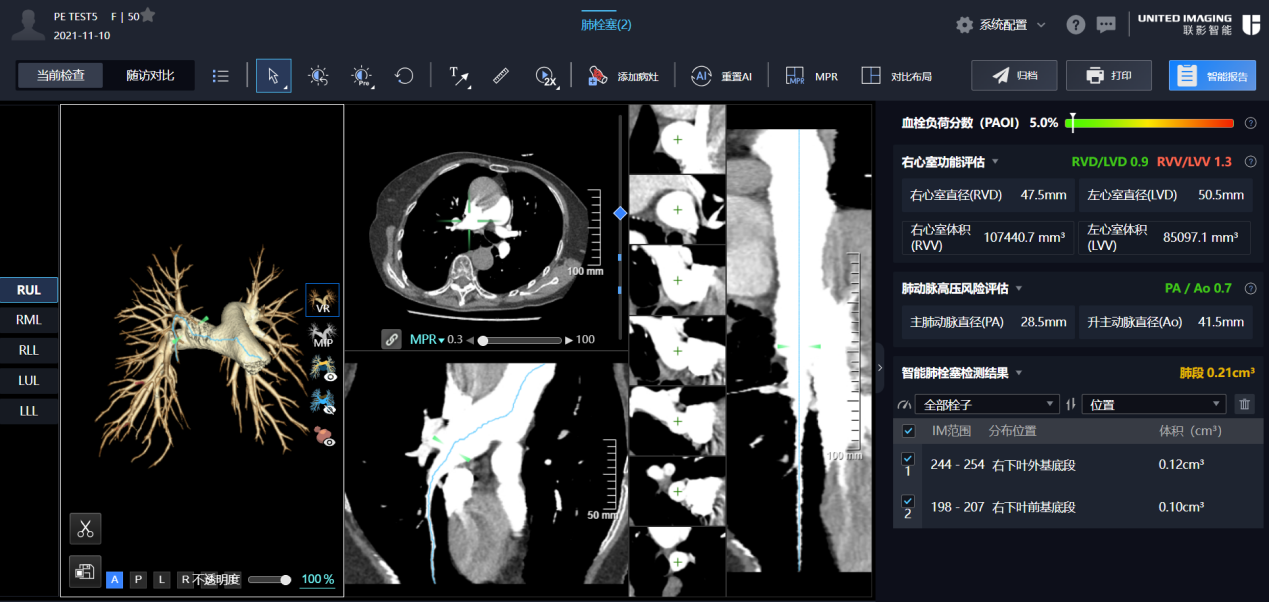Image resolution: width=1269 pixels, height=602 pixels.
Task: Collapse the right results panel arrow
Action: (x=880, y=367)
